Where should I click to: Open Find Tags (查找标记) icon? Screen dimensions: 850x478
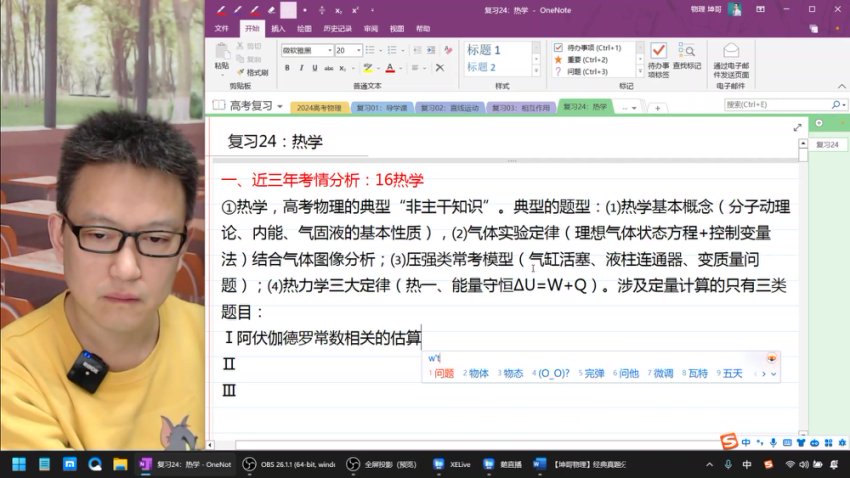[687, 56]
